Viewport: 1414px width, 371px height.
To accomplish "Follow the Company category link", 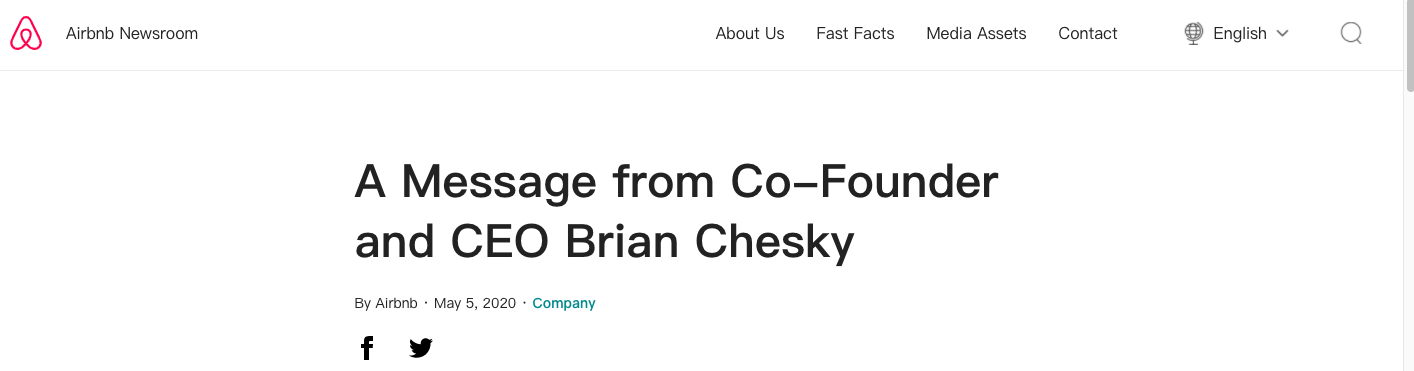I will click(x=564, y=303).
